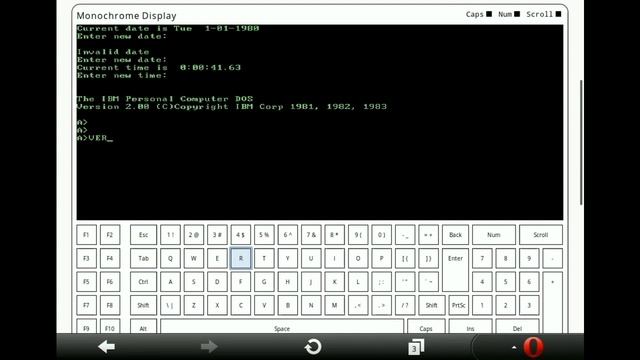Image resolution: width=640 pixels, height=360 pixels.
Task: Hit the C key
Action: click(x=241, y=305)
